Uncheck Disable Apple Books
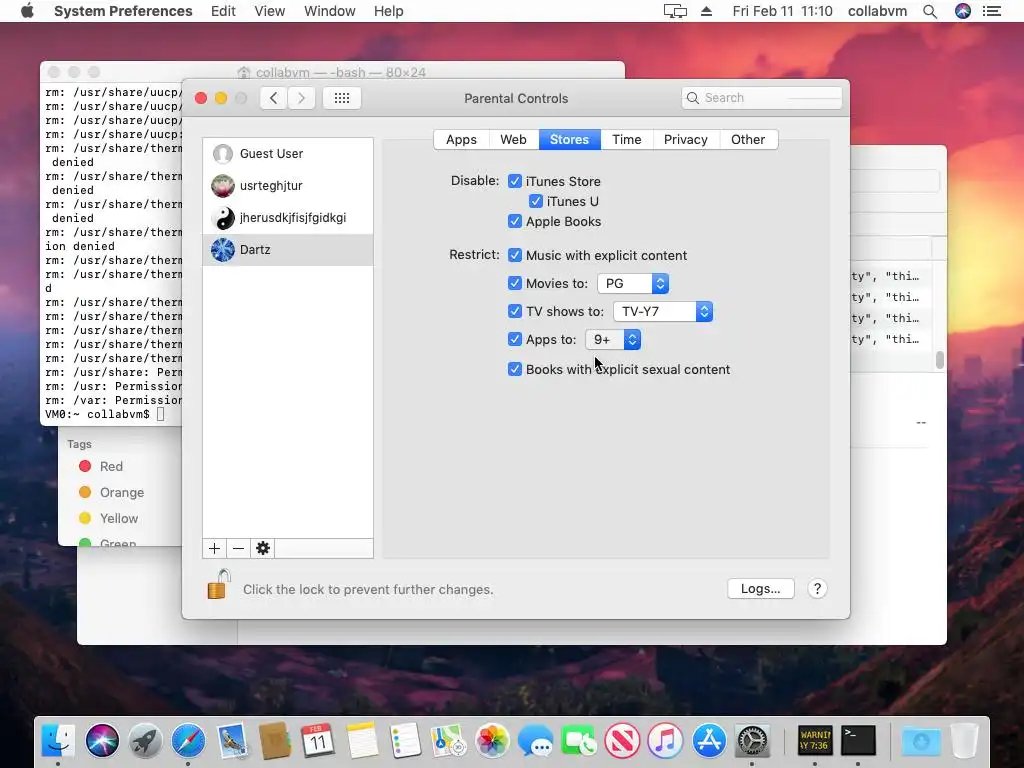The height and width of the screenshot is (768, 1024). [515, 221]
